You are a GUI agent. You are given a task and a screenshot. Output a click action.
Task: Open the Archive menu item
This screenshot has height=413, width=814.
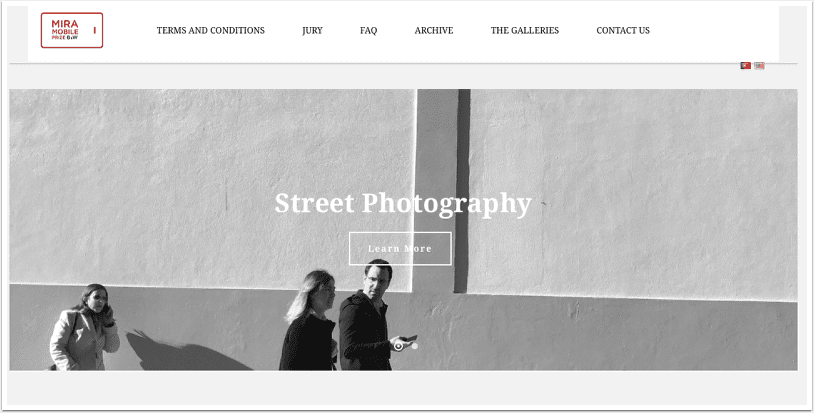click(434, 31)
